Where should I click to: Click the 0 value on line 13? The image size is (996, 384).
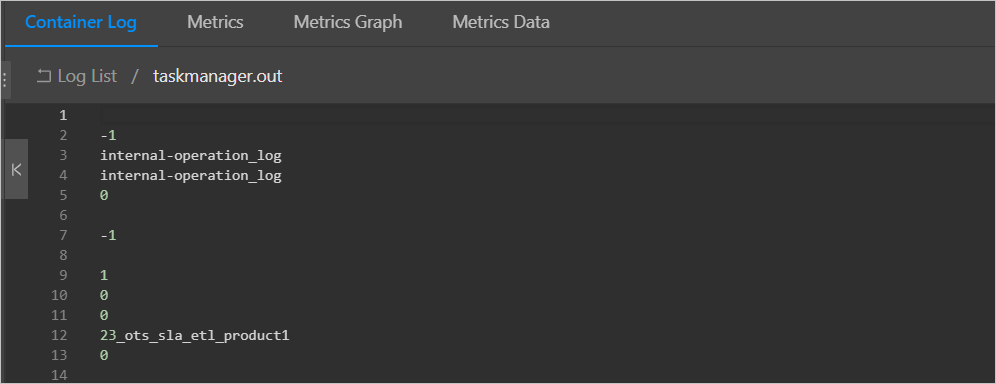click(104, 355)
